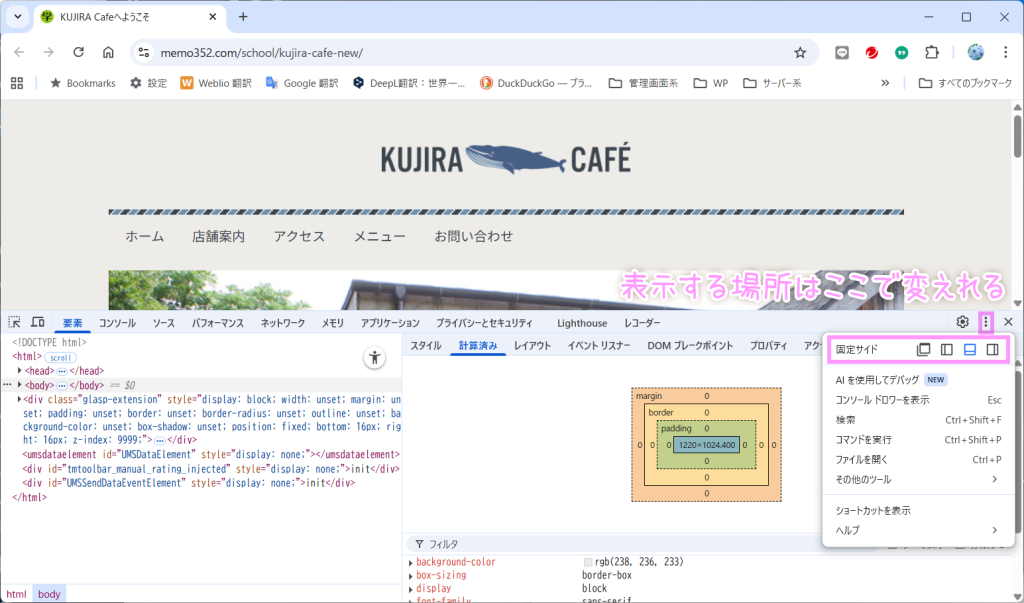Expand the background-color computed property
This screenshot has height=603, width=1024.
[x=411, y=562]
